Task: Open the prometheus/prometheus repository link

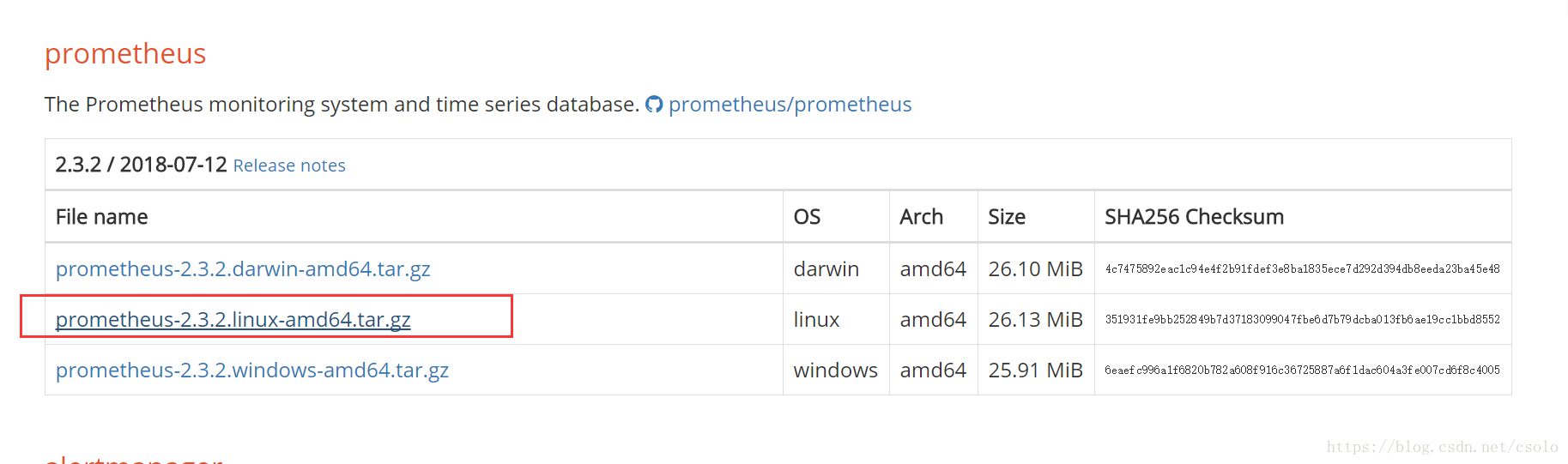Action: tap(790, 105)
